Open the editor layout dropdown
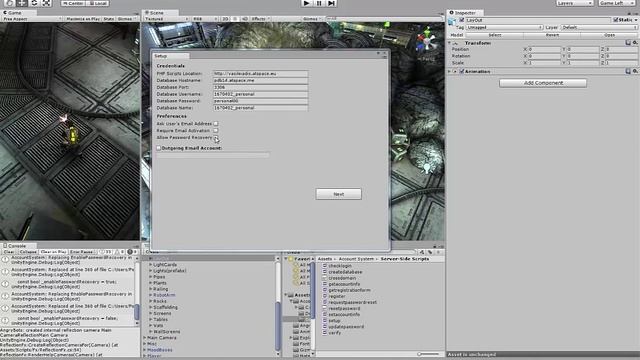This screenshot has height=360, width=640. (616, 3)
